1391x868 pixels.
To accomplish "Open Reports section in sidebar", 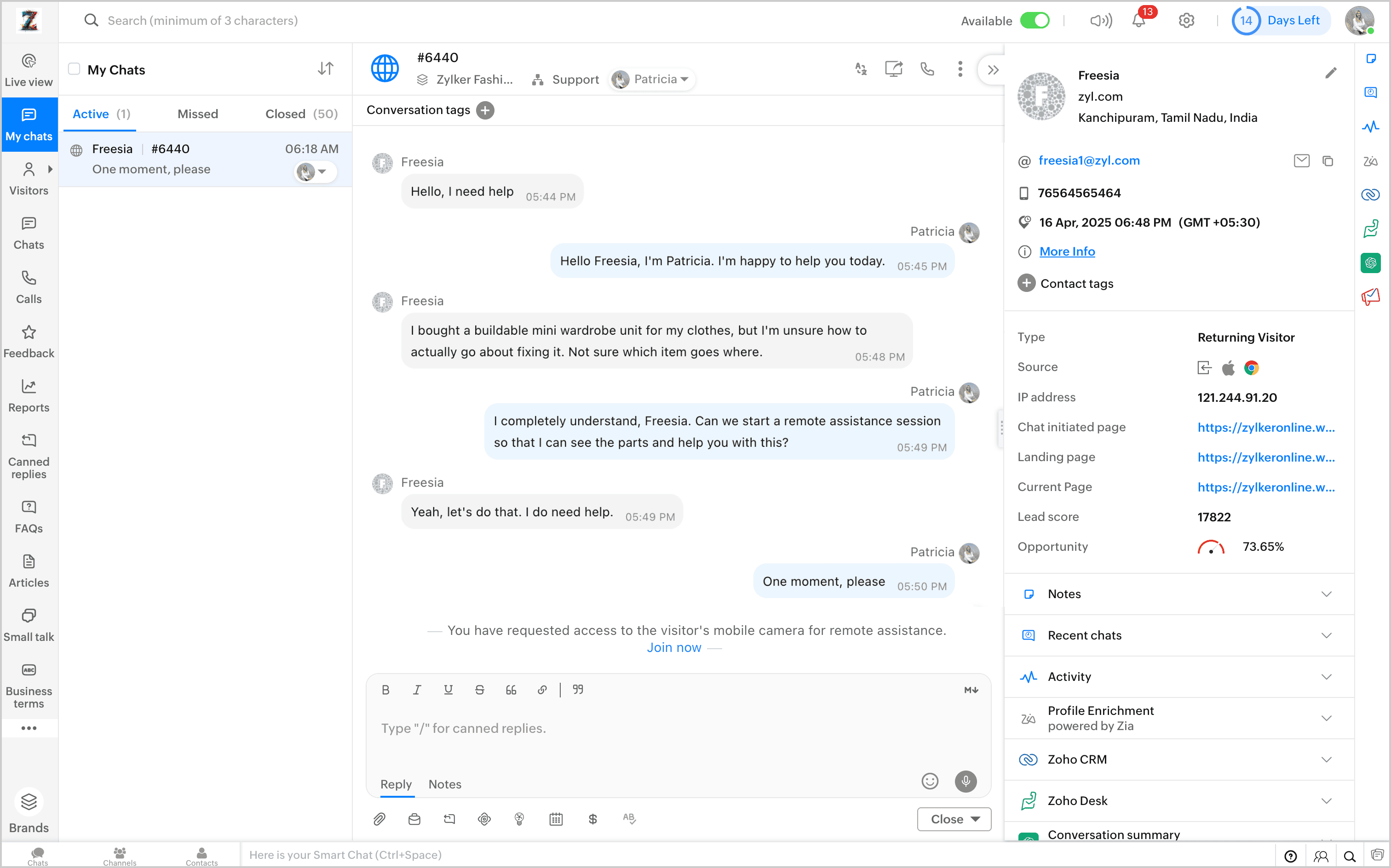I will tap(29, 396).
